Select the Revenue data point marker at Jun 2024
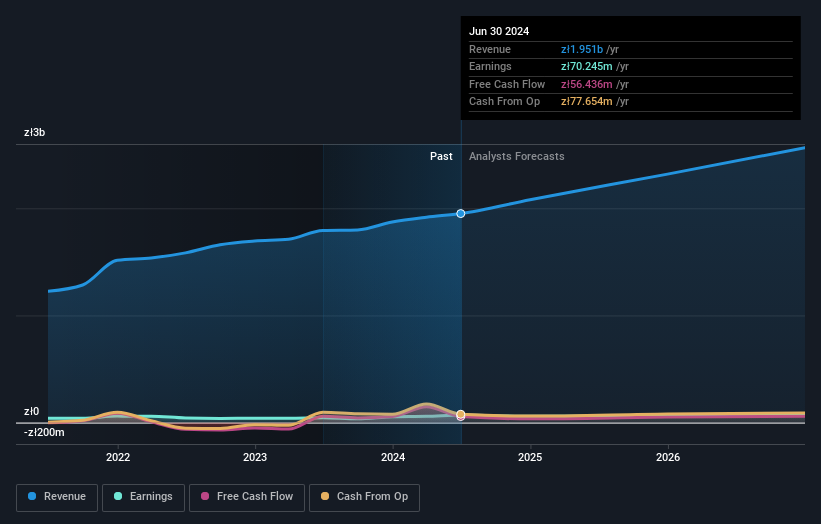The image size is (821, 524). tap(461, 214)
